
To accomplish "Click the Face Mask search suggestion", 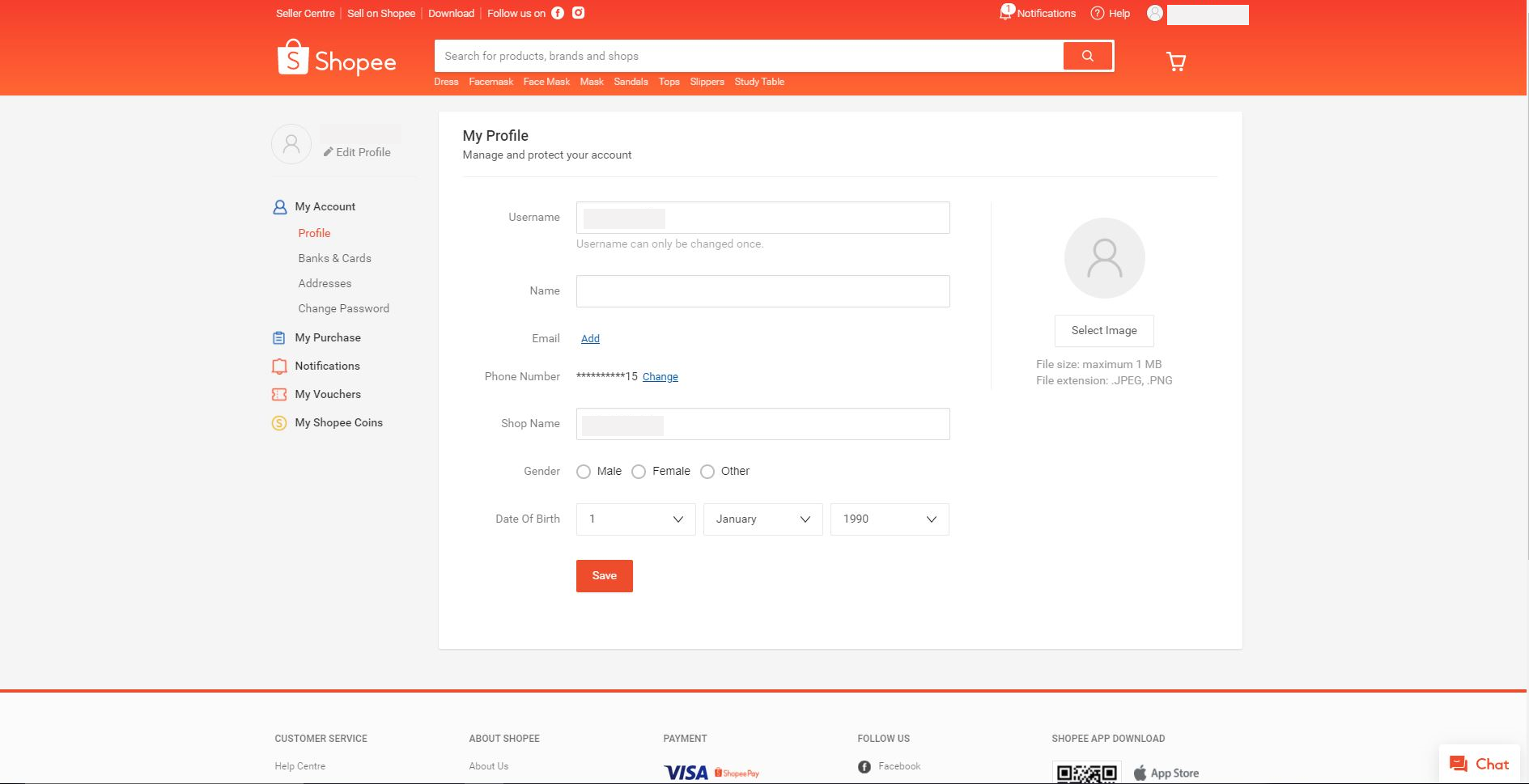I will click(x=546, y=82).
